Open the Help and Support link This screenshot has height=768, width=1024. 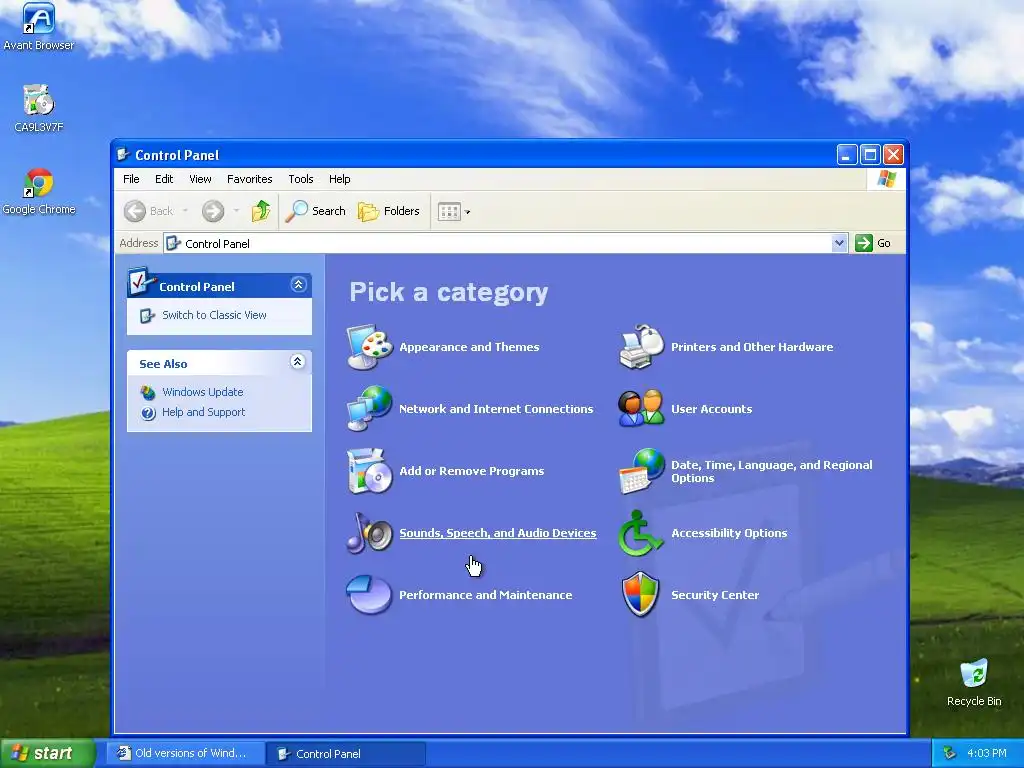click(x=203, y=413)
